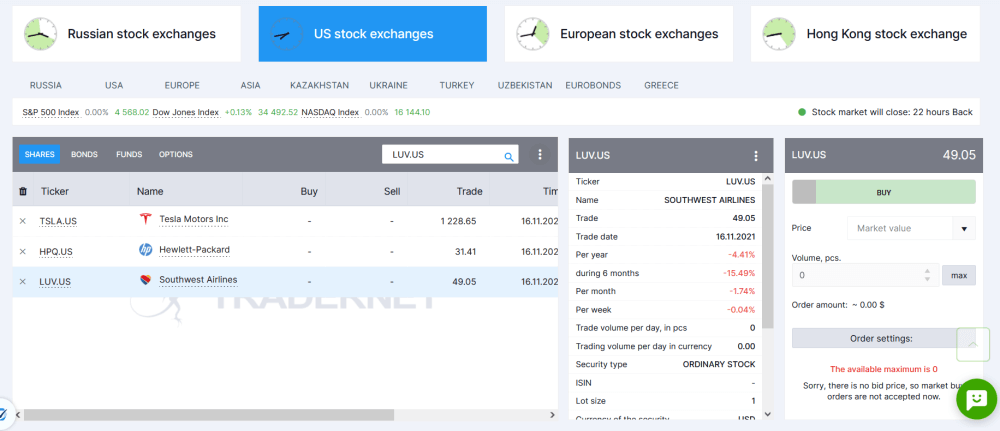
Task: Click the scroll-to-top chevron button
Action: [x=973, y=344]
